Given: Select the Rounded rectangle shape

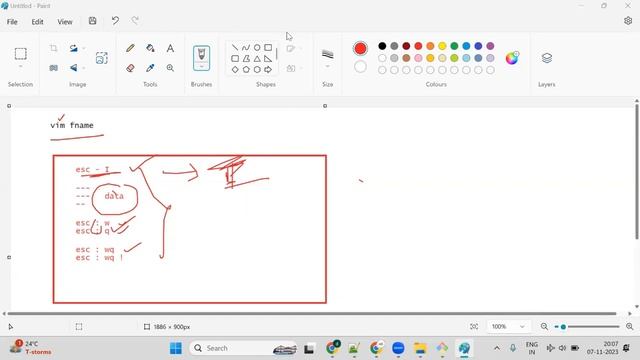Looking at the screenshot, I should pos(235,59).
